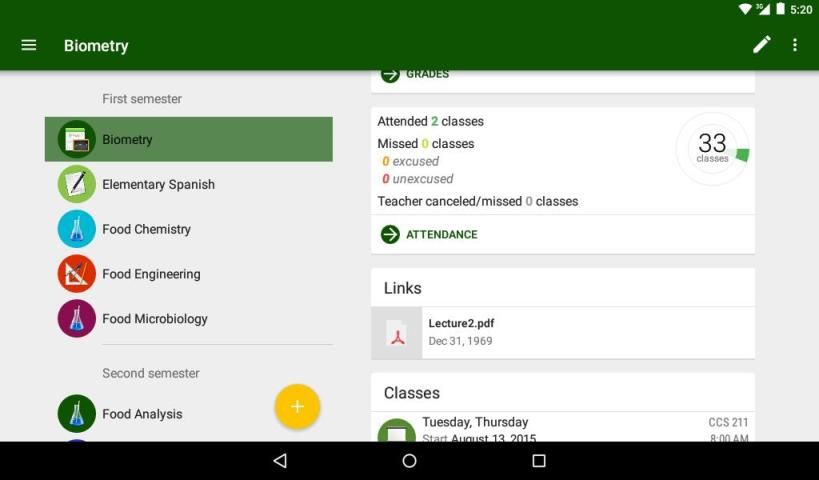Tap the pencil edit icon
Screen dimensions: 819x480
(x=762, y=45)
